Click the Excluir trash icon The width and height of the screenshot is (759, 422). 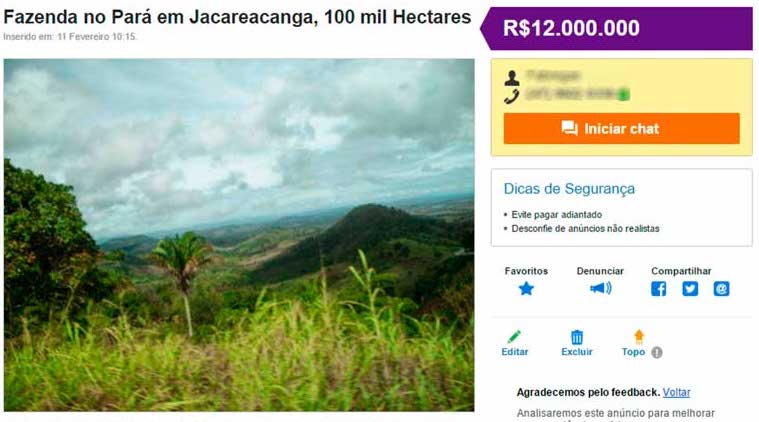(577, 337)
